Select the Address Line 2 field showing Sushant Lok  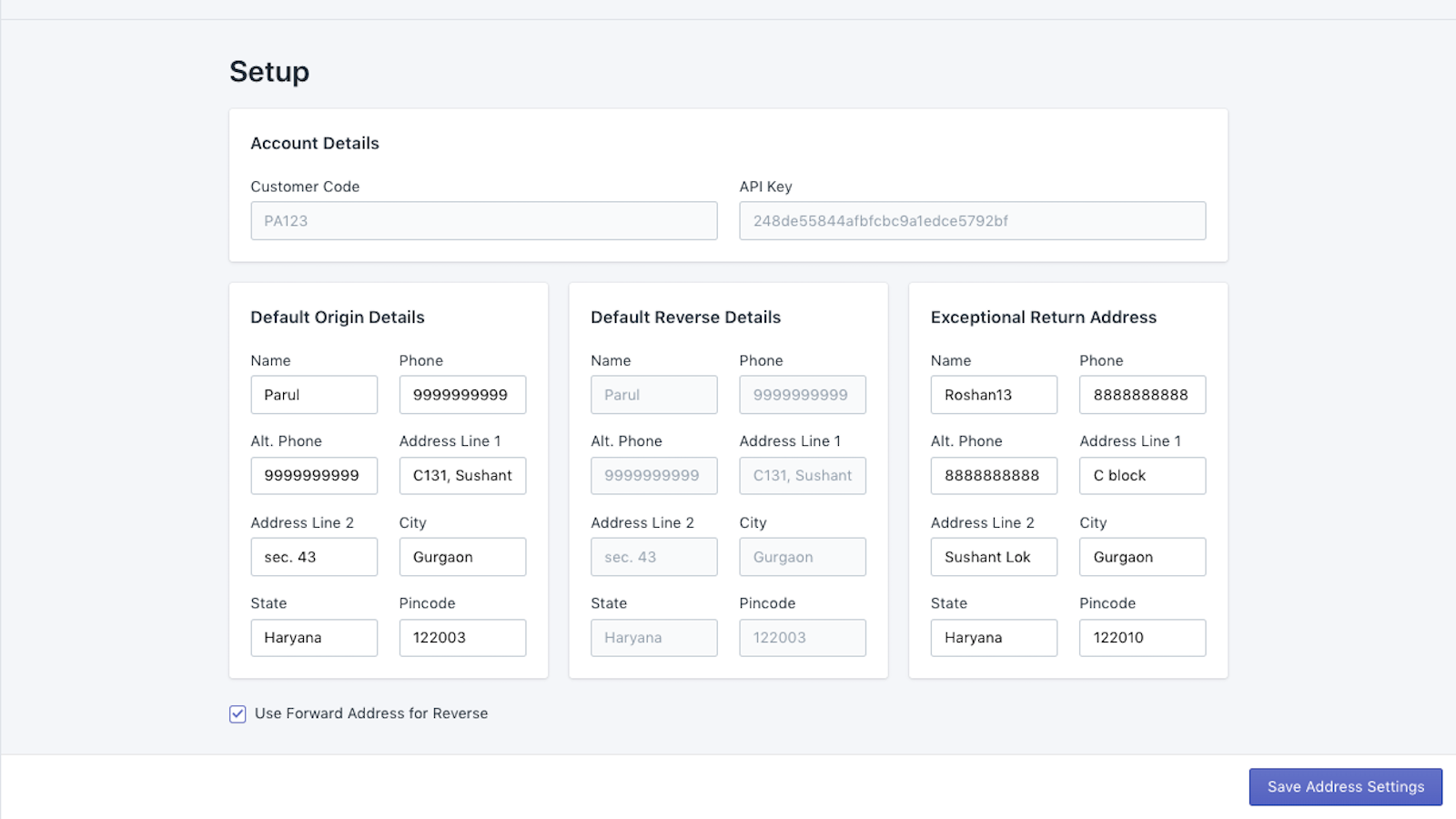(x=994, y=556)
